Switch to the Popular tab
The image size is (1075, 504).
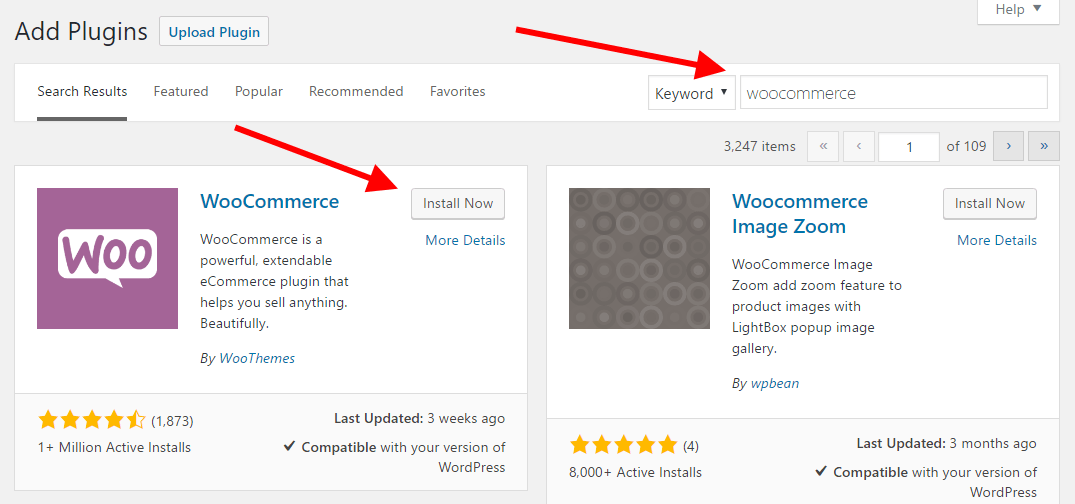259,91
